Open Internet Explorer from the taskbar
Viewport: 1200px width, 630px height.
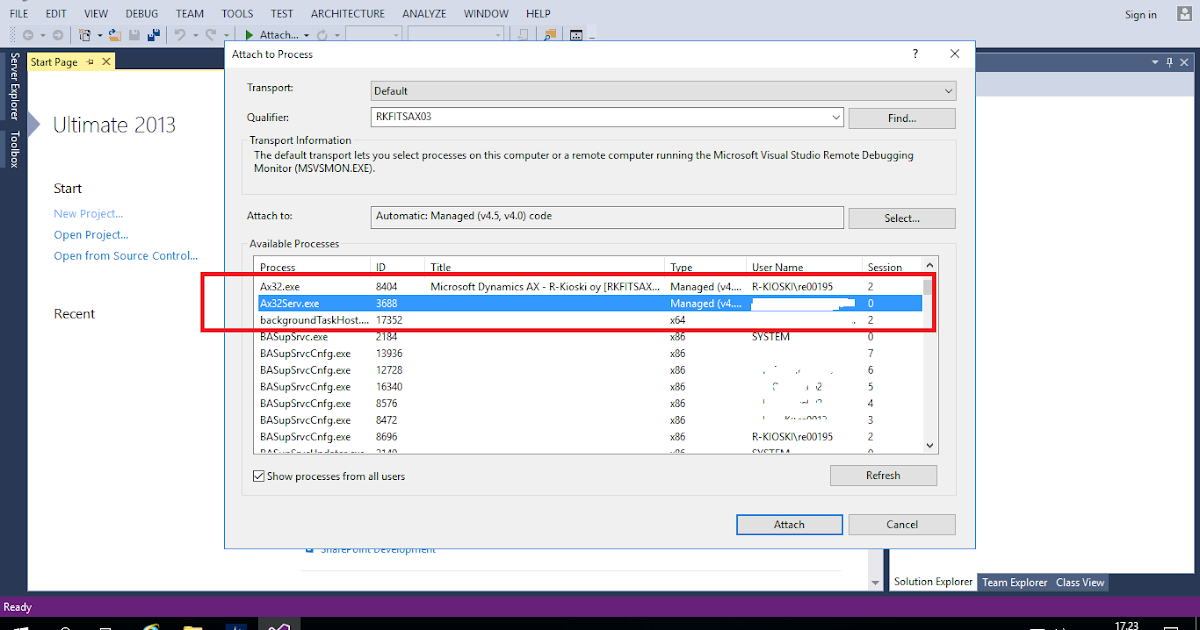(150, 626)
